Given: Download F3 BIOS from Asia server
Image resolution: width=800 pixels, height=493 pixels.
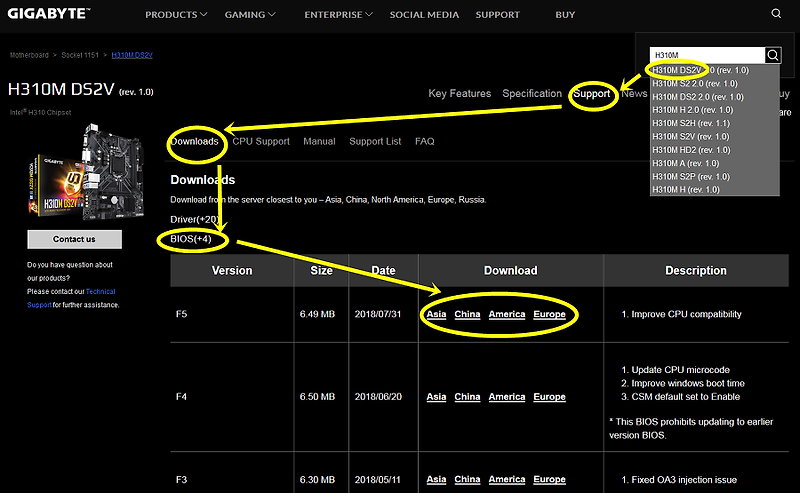Looking at the screenshot, I should tap(436, 480).
